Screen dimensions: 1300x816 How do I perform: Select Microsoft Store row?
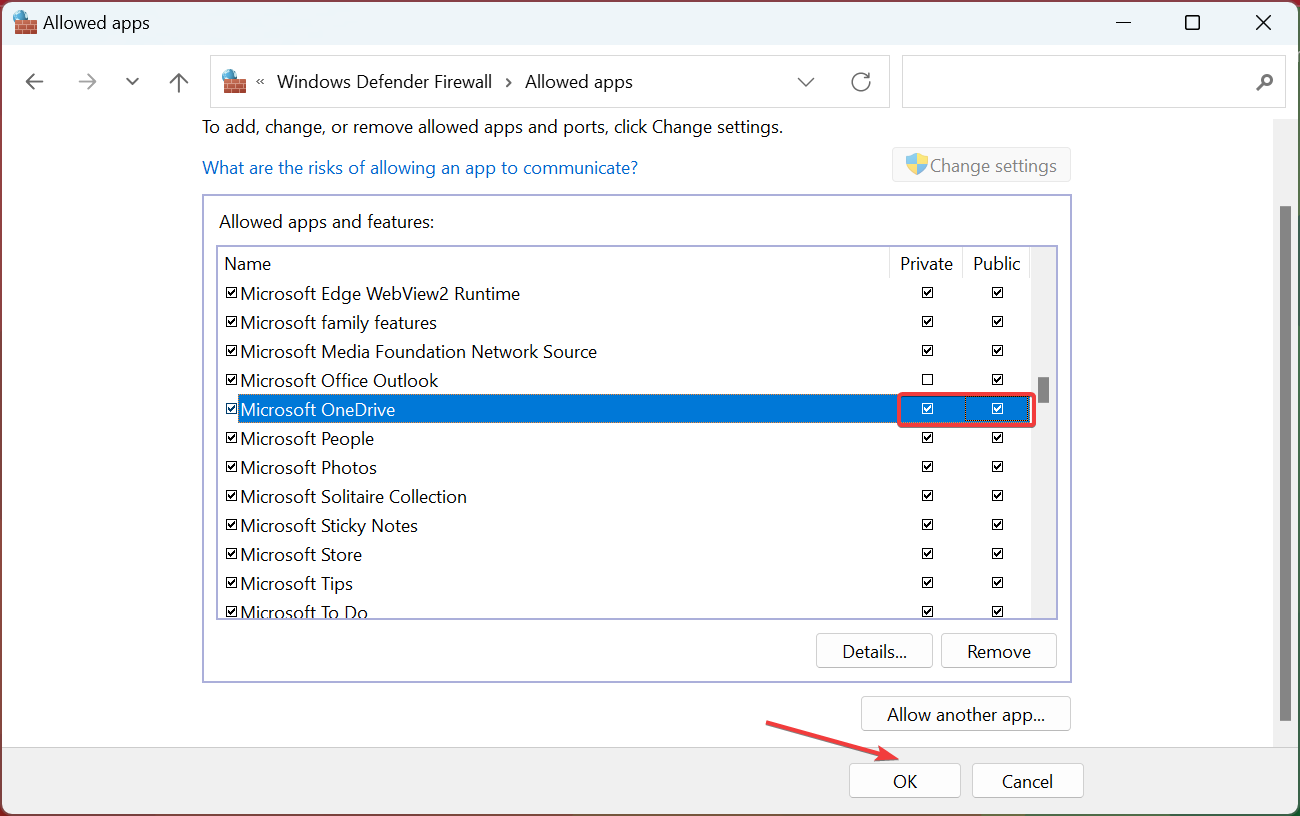click(624, 554)
